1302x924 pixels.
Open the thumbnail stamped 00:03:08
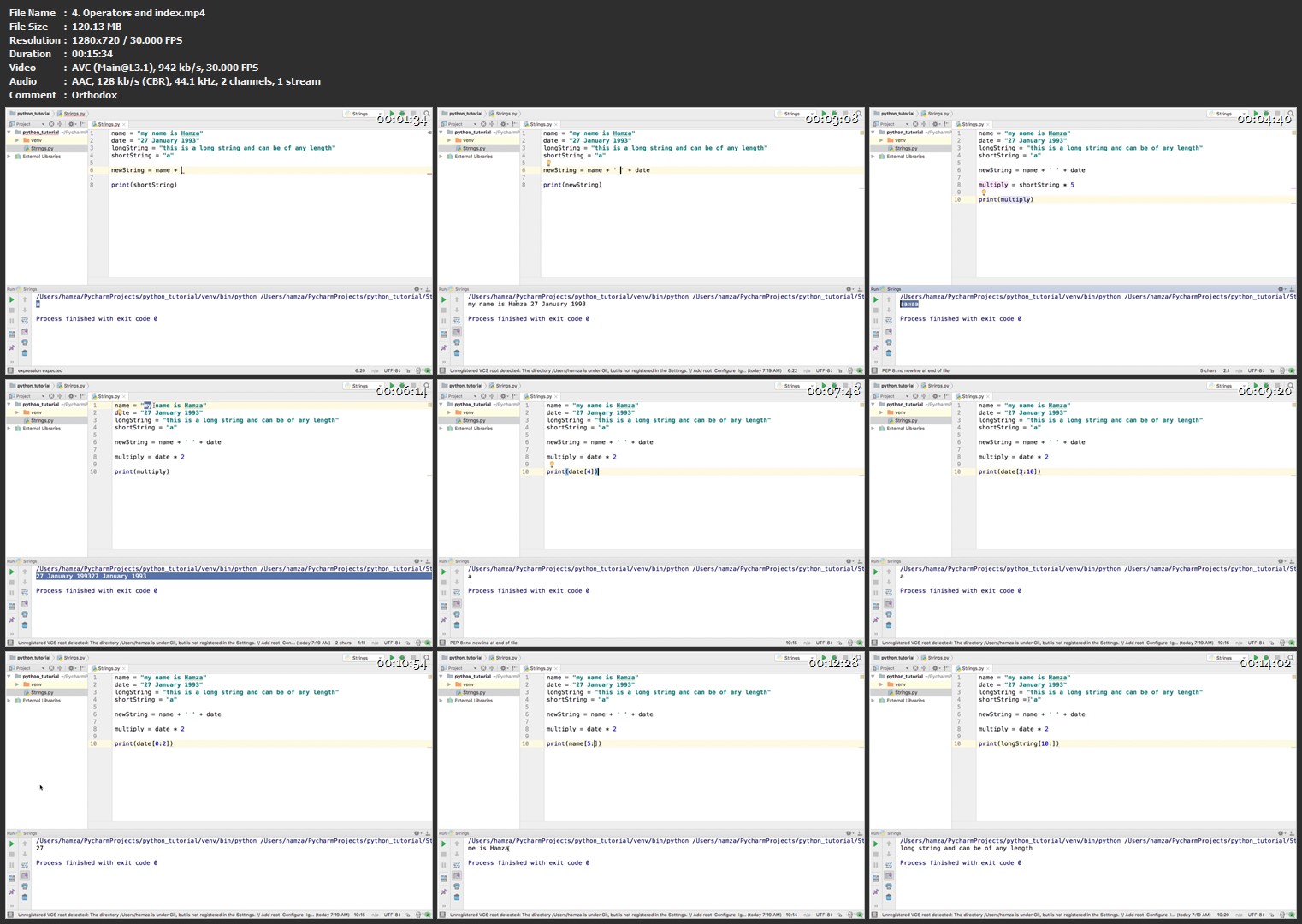point(651,241)
